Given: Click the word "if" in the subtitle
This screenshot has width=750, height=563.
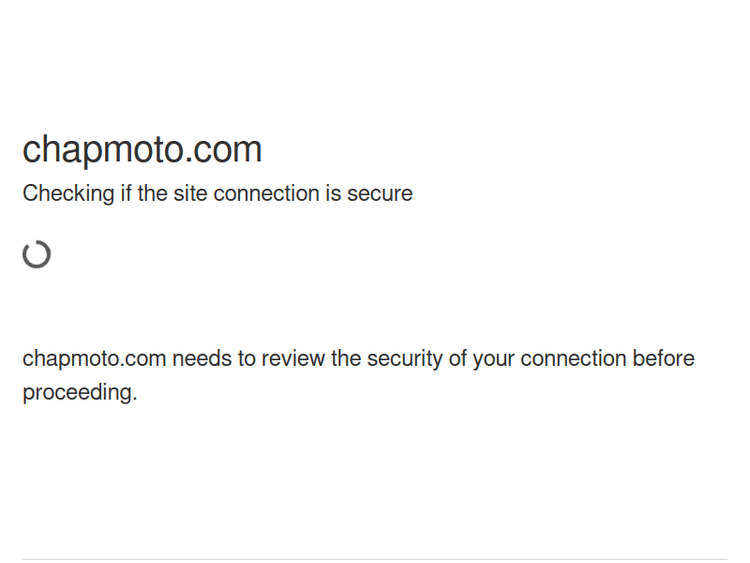Looking at the screenshot, I should [126, 193].
